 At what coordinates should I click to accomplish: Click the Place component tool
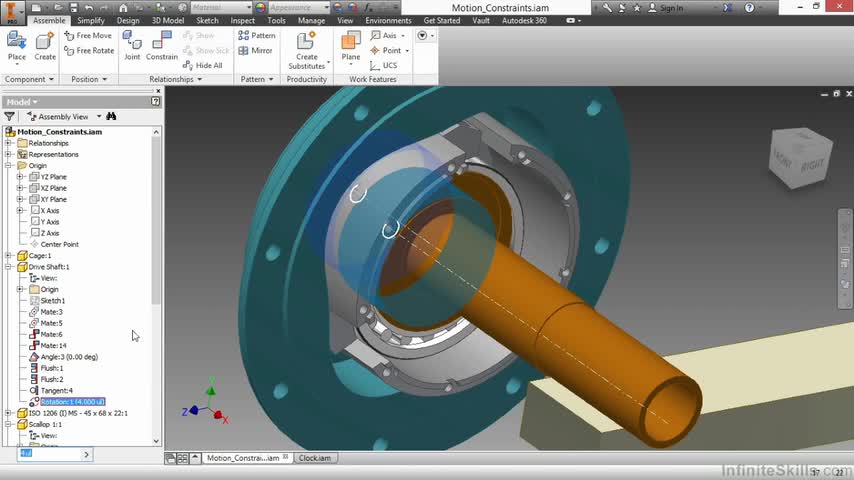pyautogui.click(x=16, y=46)
